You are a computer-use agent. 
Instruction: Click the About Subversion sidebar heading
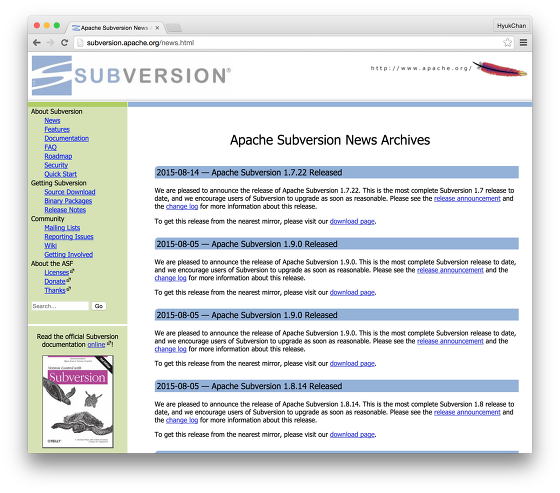click(x=56, y=111)
